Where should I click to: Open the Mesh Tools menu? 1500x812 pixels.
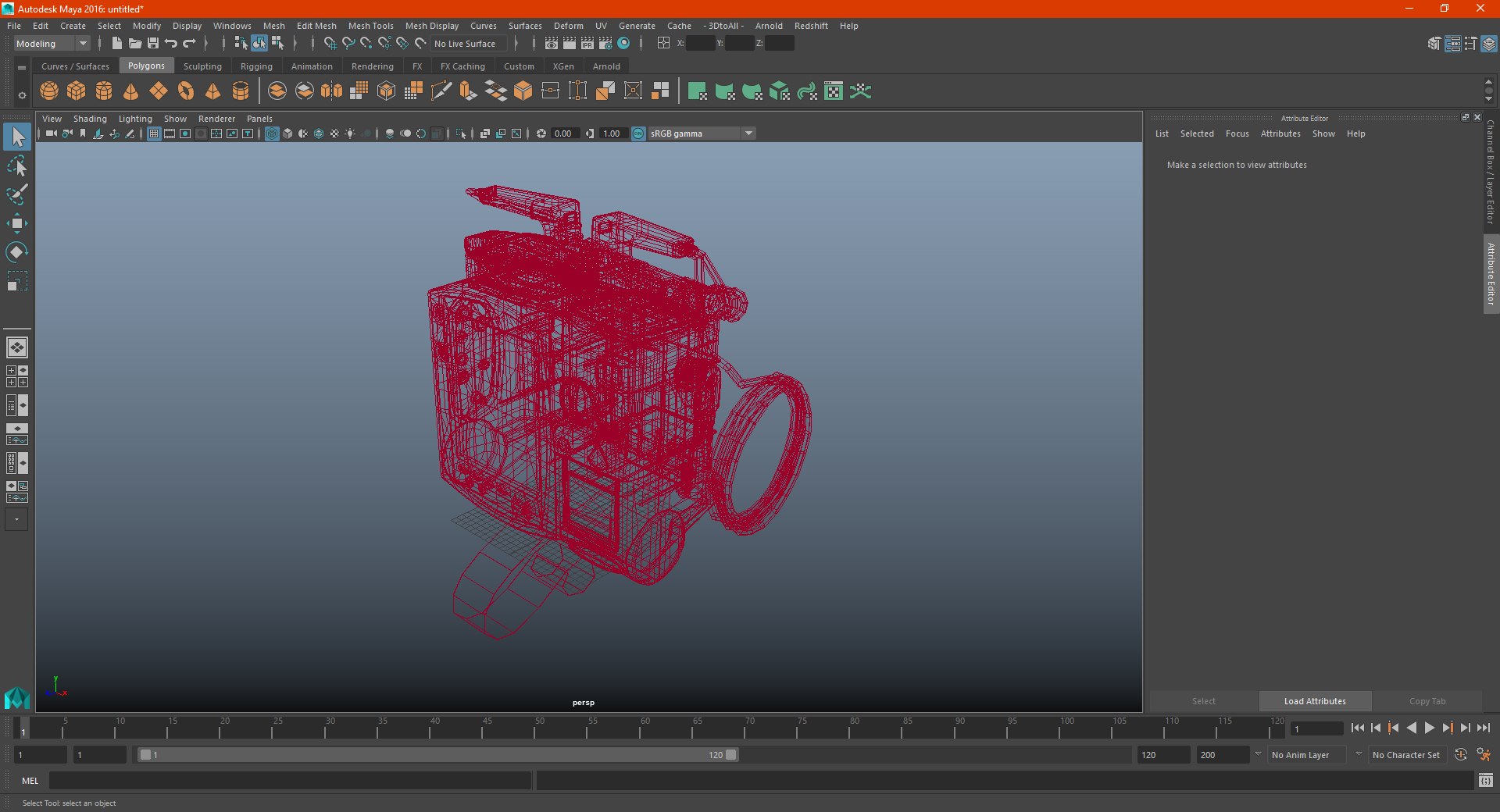coord(370,26)
